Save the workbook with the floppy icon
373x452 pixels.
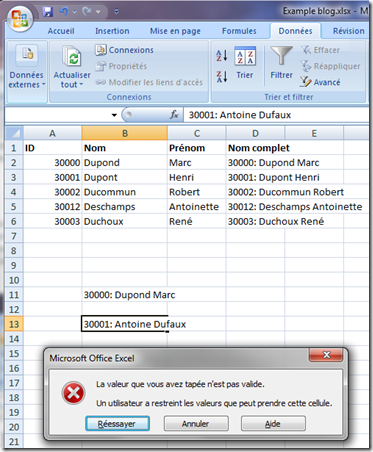click(x=48, y=12)
